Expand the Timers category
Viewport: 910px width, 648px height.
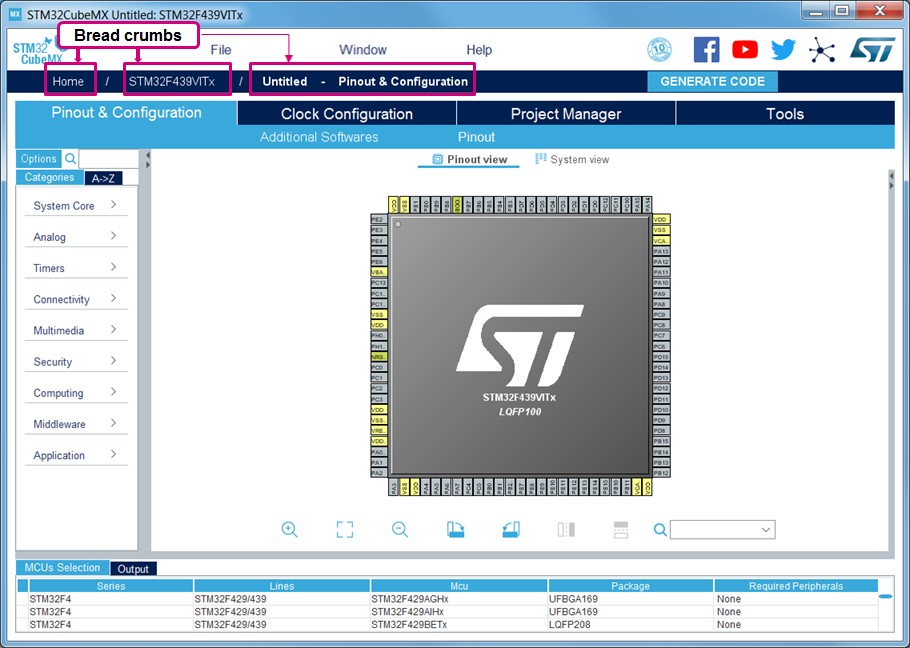pos(75,268)
